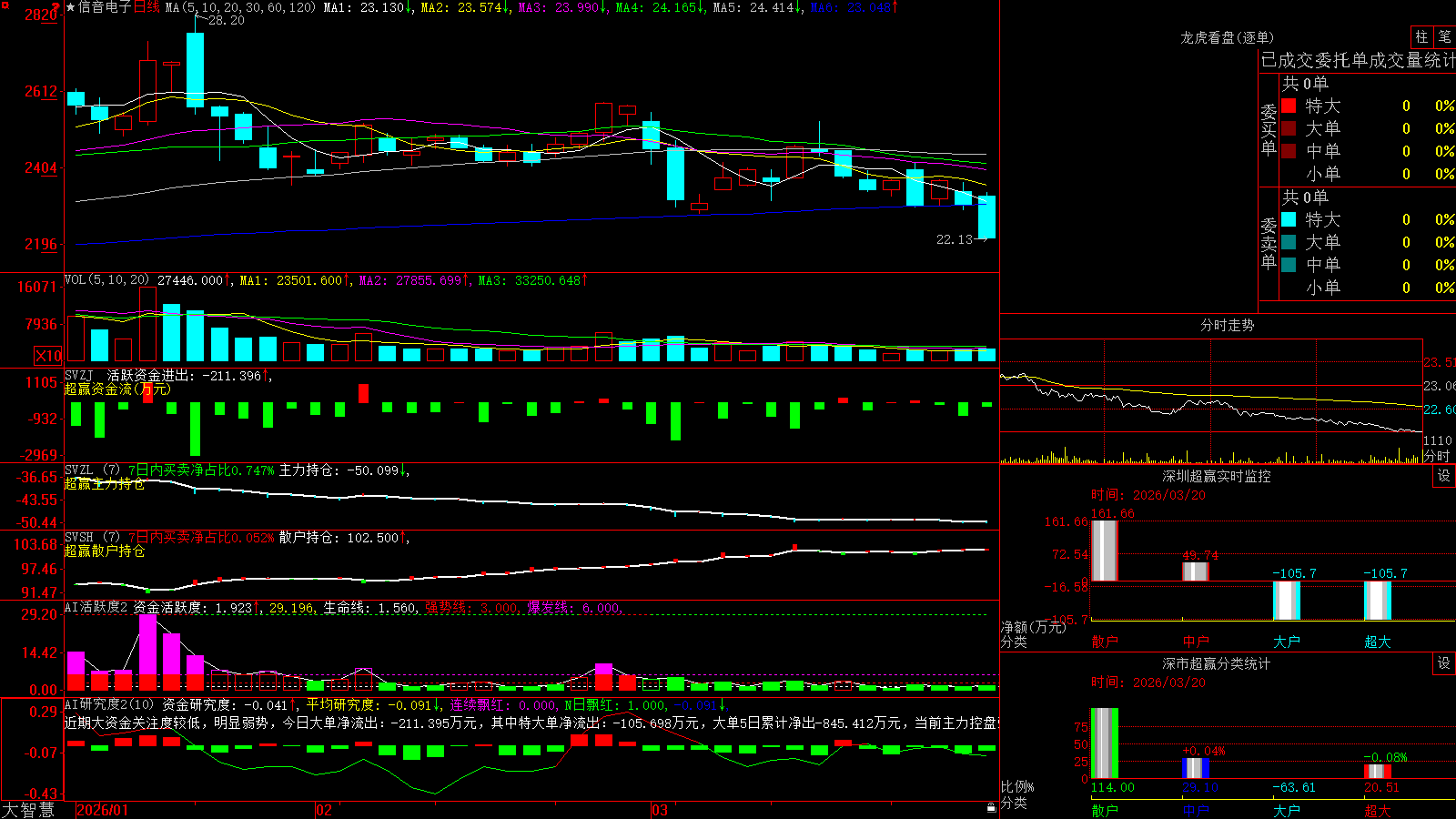This screenshot has height=819, width=1456.
Task: Select the 龙虎看盘(逐单) panel title
Action: (x=1227, y=37)
